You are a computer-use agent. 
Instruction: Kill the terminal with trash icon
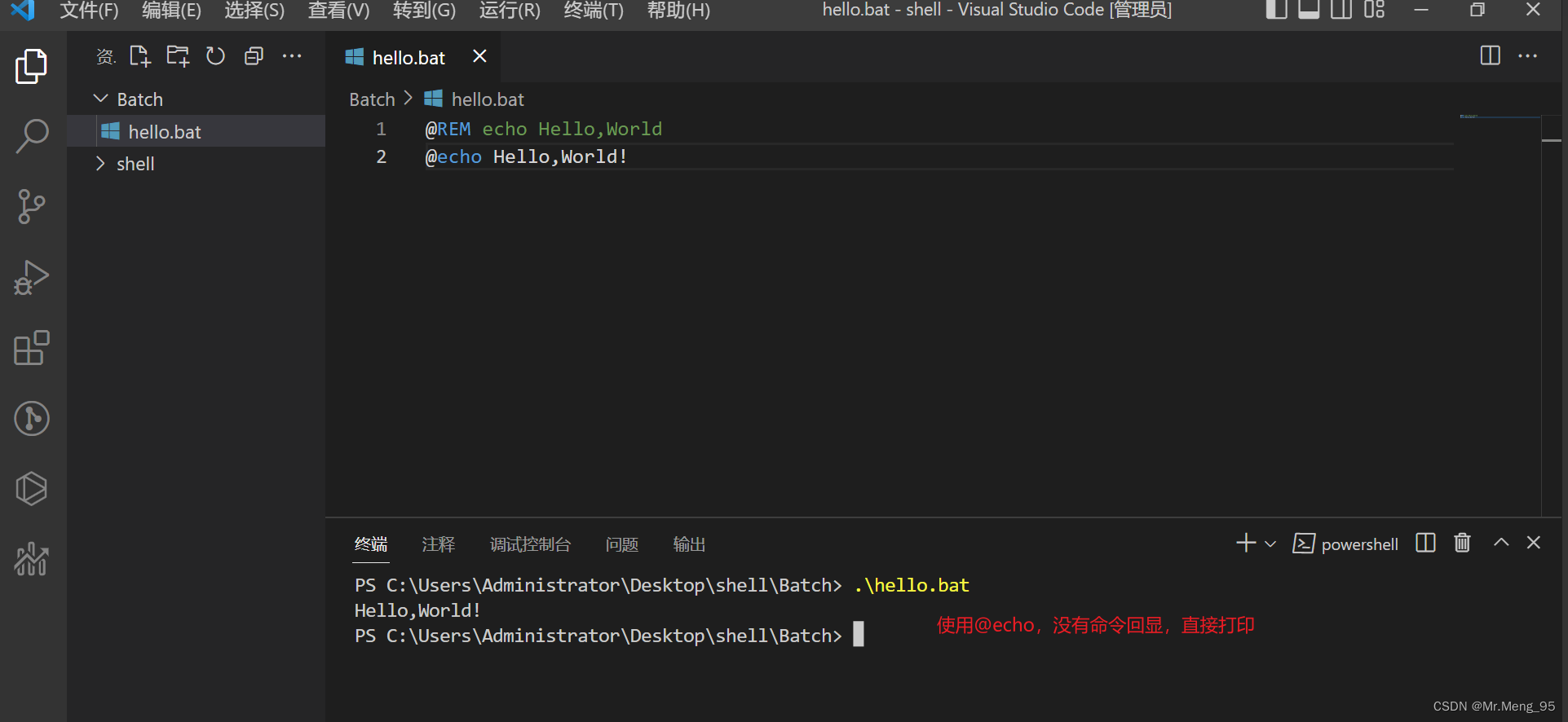(1462, 543)
